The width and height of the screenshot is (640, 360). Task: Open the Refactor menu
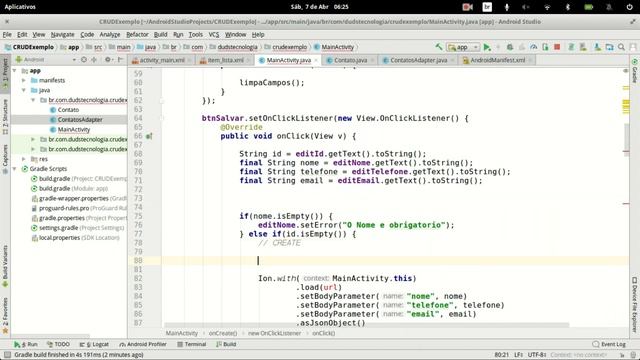[x=137, y=34]
